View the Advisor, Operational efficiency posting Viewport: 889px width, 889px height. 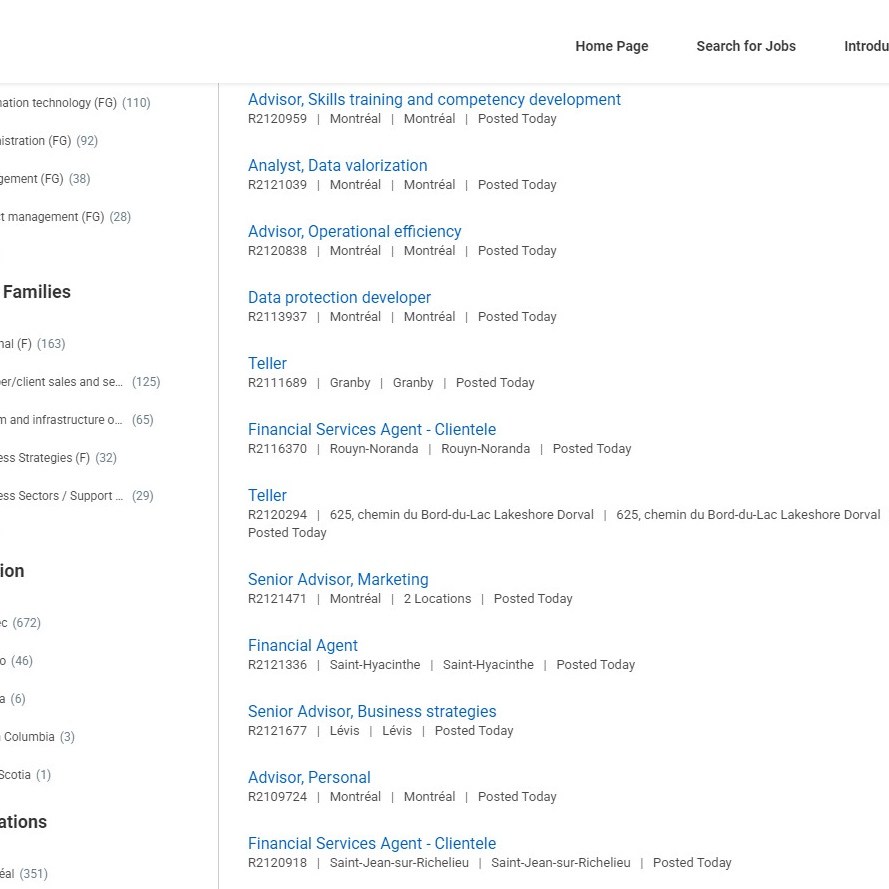point(354,232)
